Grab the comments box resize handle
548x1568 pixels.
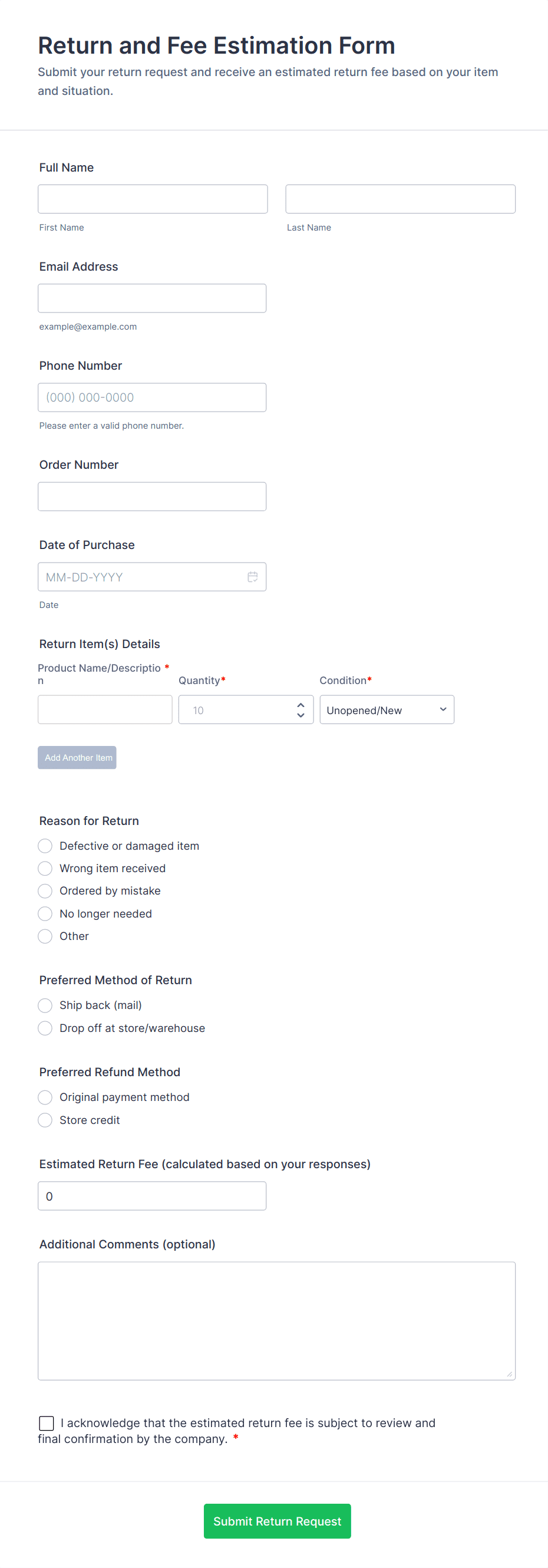(x=510, y=1374)
